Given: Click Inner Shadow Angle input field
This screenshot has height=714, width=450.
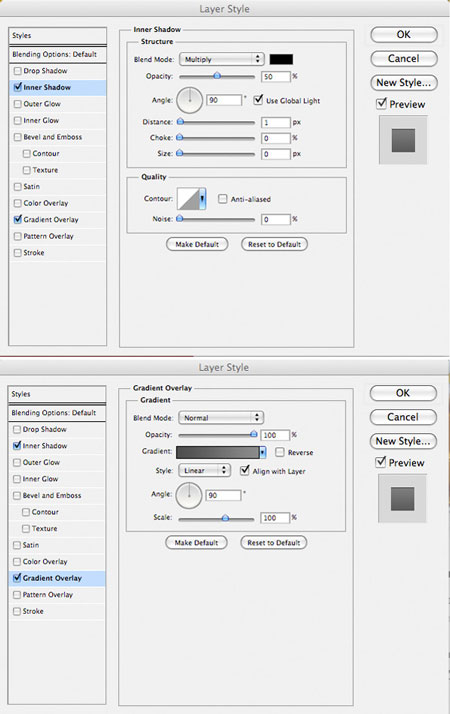Looking at the screenshot, I should click(x=224, y=100).
